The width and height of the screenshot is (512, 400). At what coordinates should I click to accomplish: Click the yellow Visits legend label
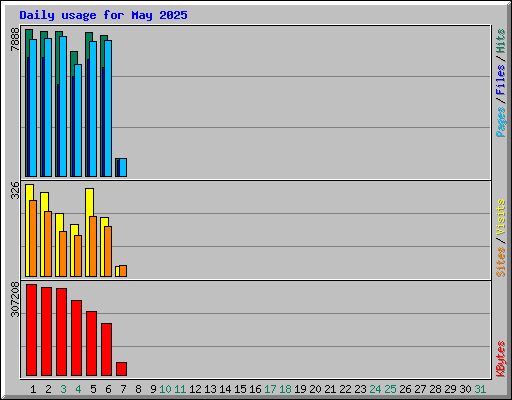pos(500,217)
